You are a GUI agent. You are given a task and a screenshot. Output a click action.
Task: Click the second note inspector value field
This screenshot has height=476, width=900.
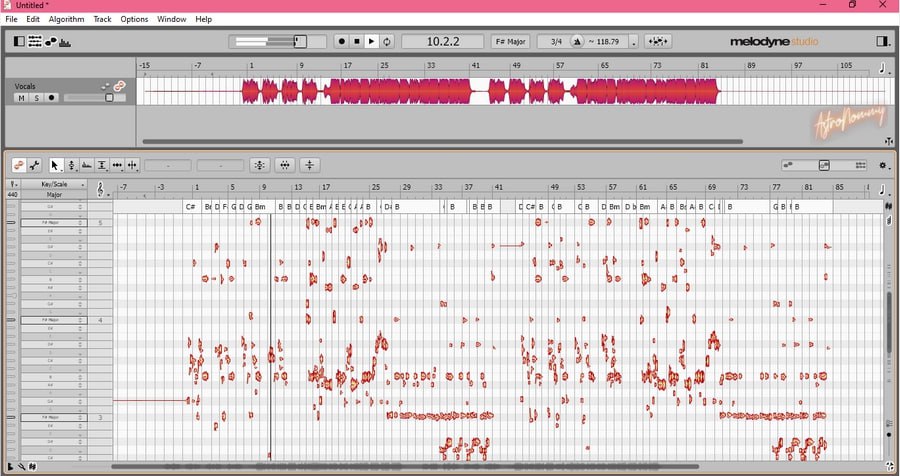[x=220, y=165]
